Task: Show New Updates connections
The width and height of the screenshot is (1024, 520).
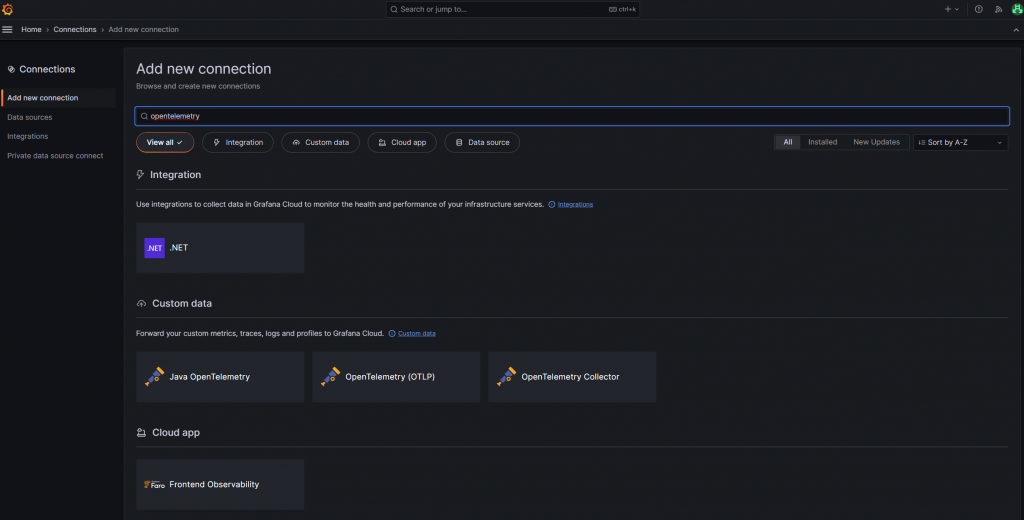Action: 876,142
